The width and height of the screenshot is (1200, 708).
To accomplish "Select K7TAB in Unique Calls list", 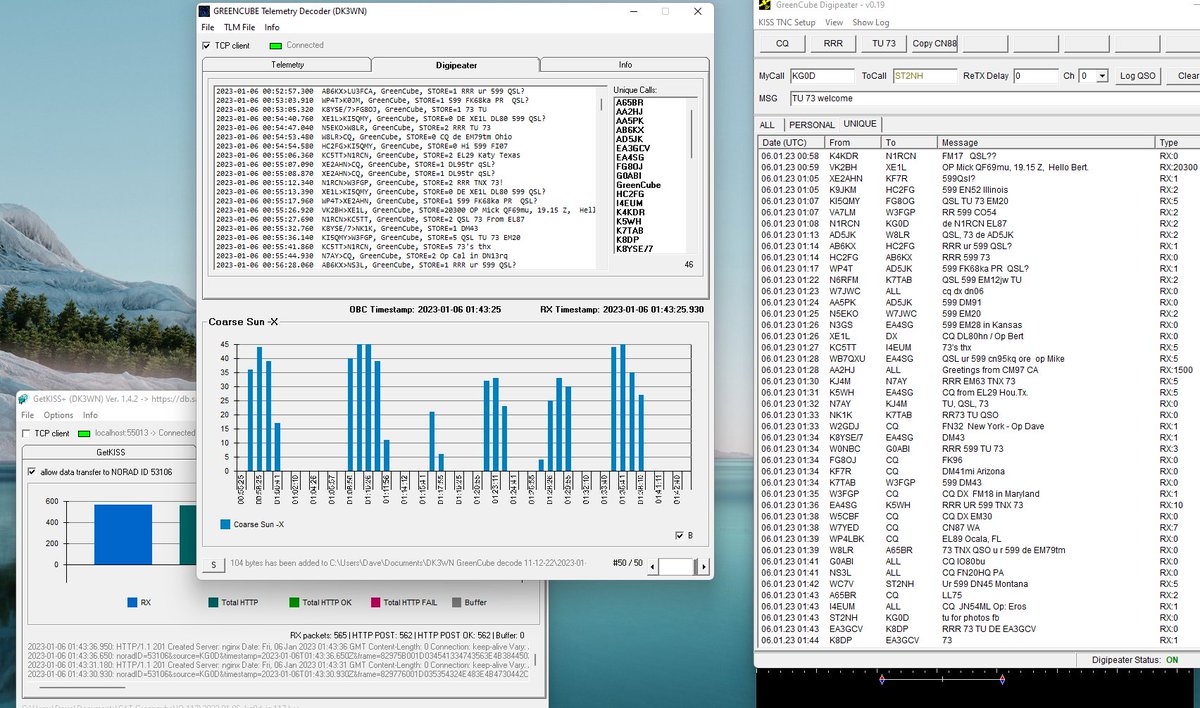I will (630, 230).
